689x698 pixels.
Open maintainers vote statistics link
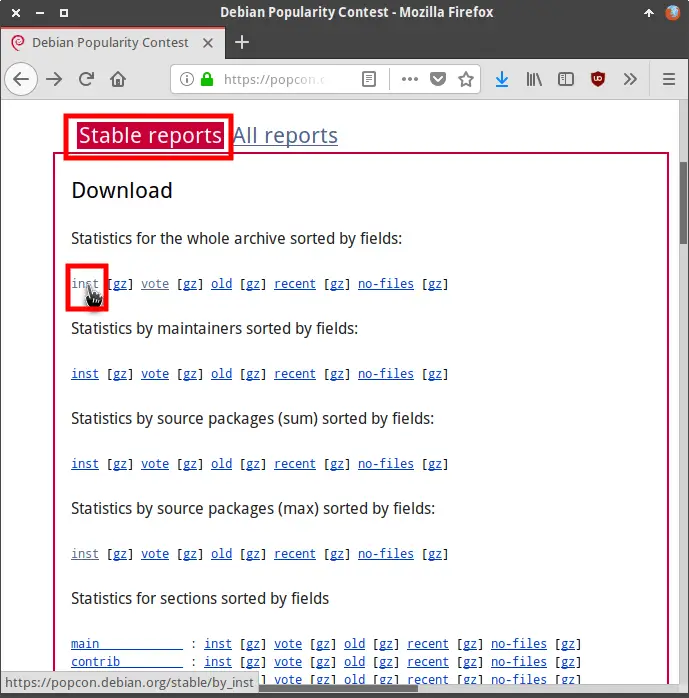coord(155,374)
